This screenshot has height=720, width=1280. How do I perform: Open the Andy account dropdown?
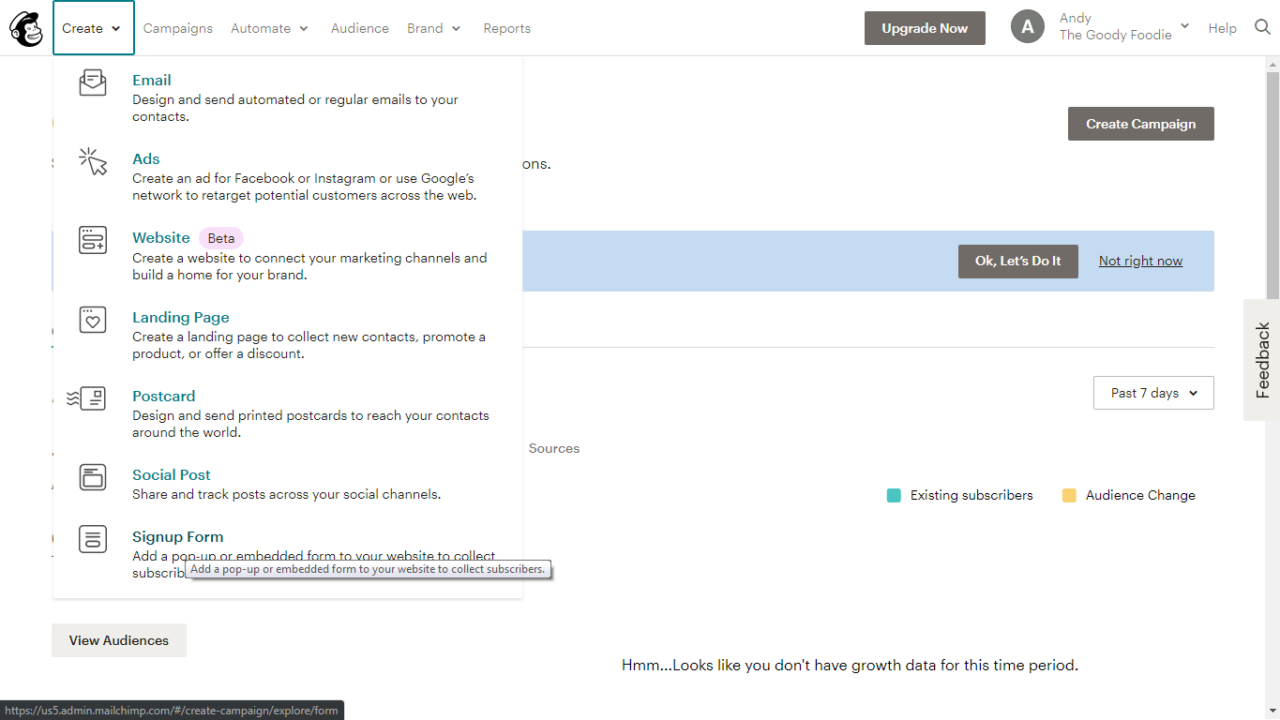[x=1124, y=27]
